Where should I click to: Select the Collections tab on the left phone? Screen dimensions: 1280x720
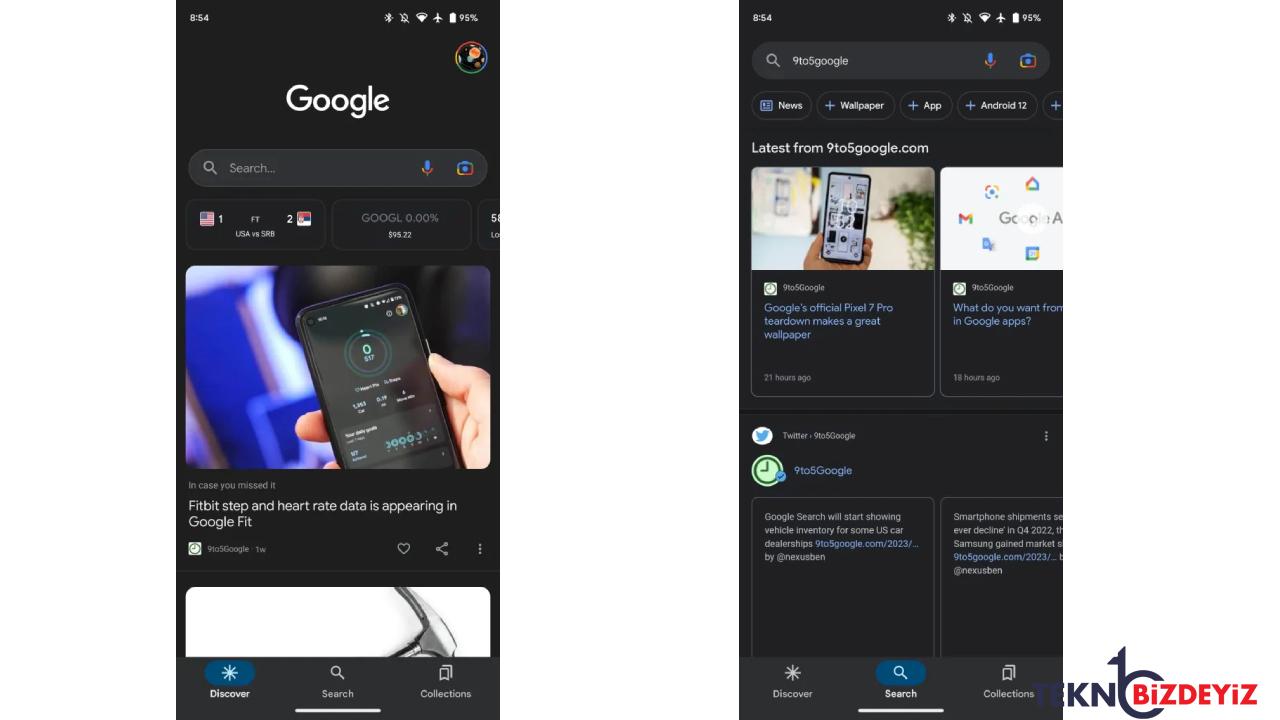pos(445,680)
